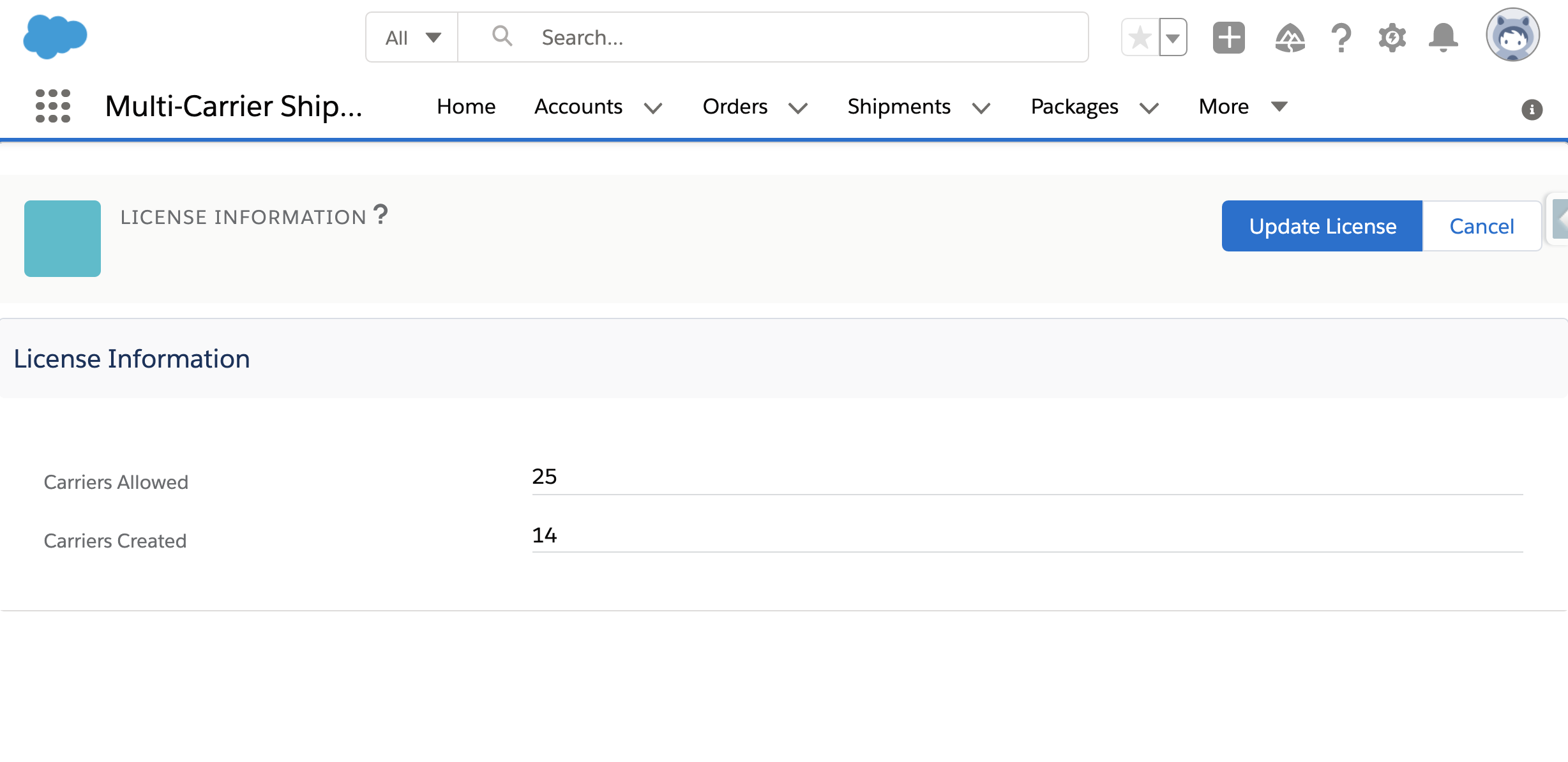This screenshot has height=762, width=1568.
Task: Open the More navigation menu
Action: [x=1243, y=107]
